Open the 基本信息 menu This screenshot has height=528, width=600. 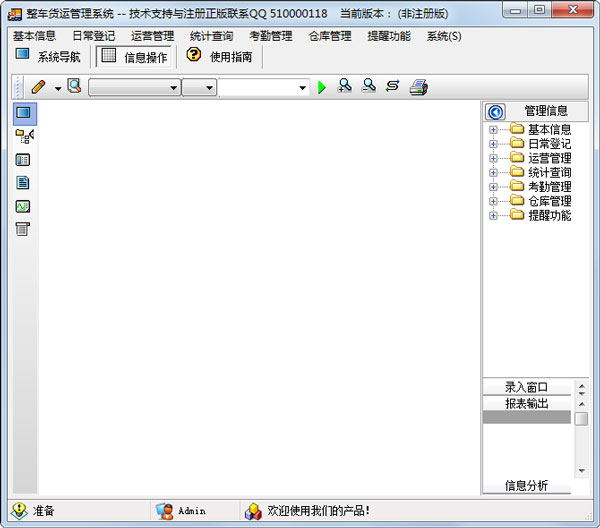34,36
